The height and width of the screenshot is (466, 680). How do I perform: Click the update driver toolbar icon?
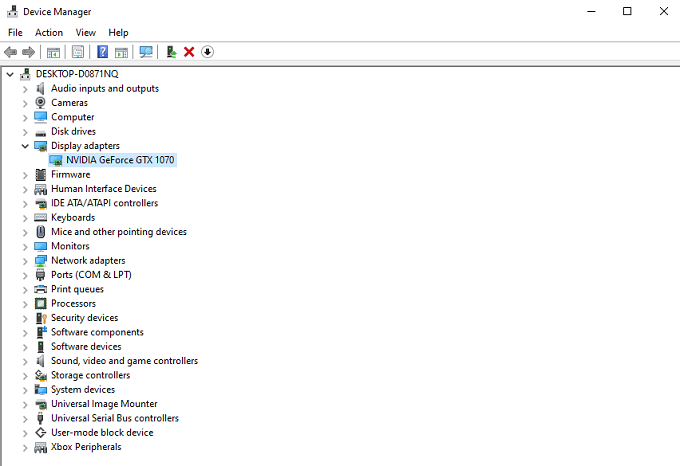tap(171, 52)
